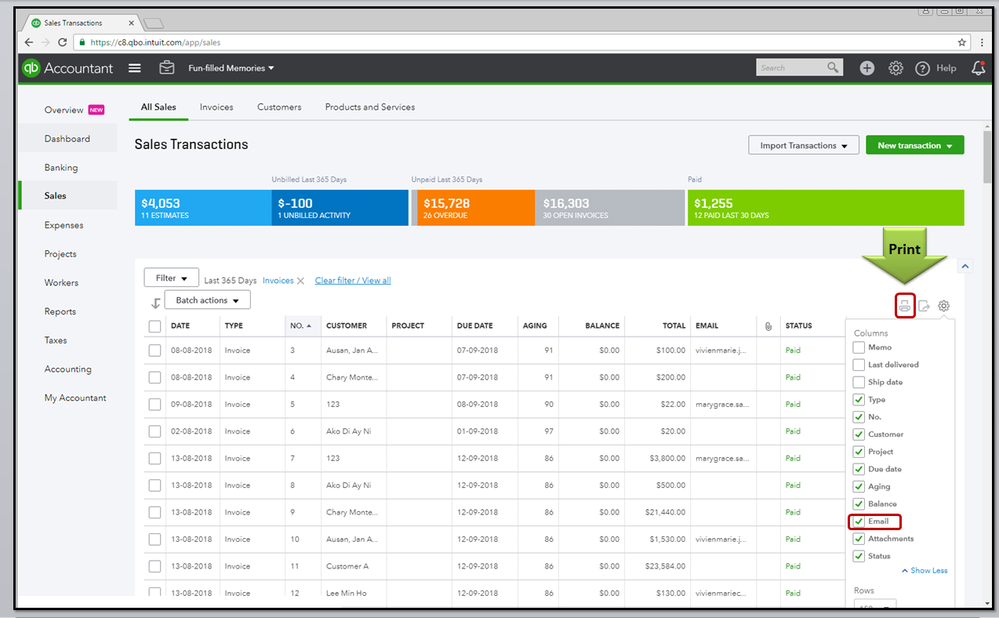The image size is (999, 618).
Task: Open notifications bell icon
Action: (977, 68)
